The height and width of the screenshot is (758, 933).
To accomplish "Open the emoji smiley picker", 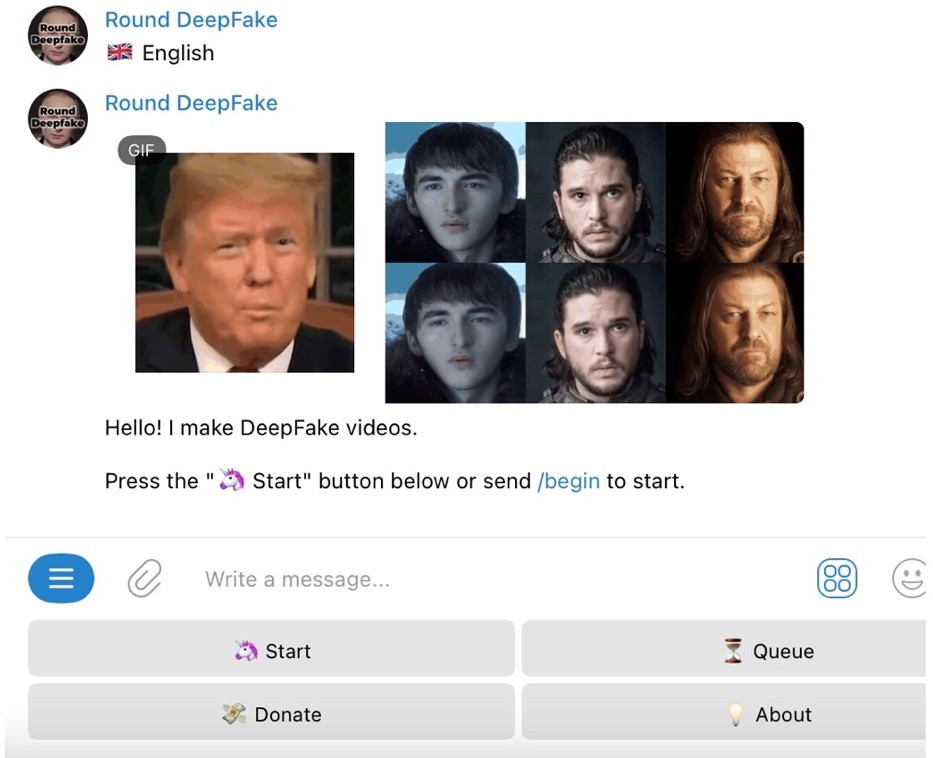I will pos(910,578).
